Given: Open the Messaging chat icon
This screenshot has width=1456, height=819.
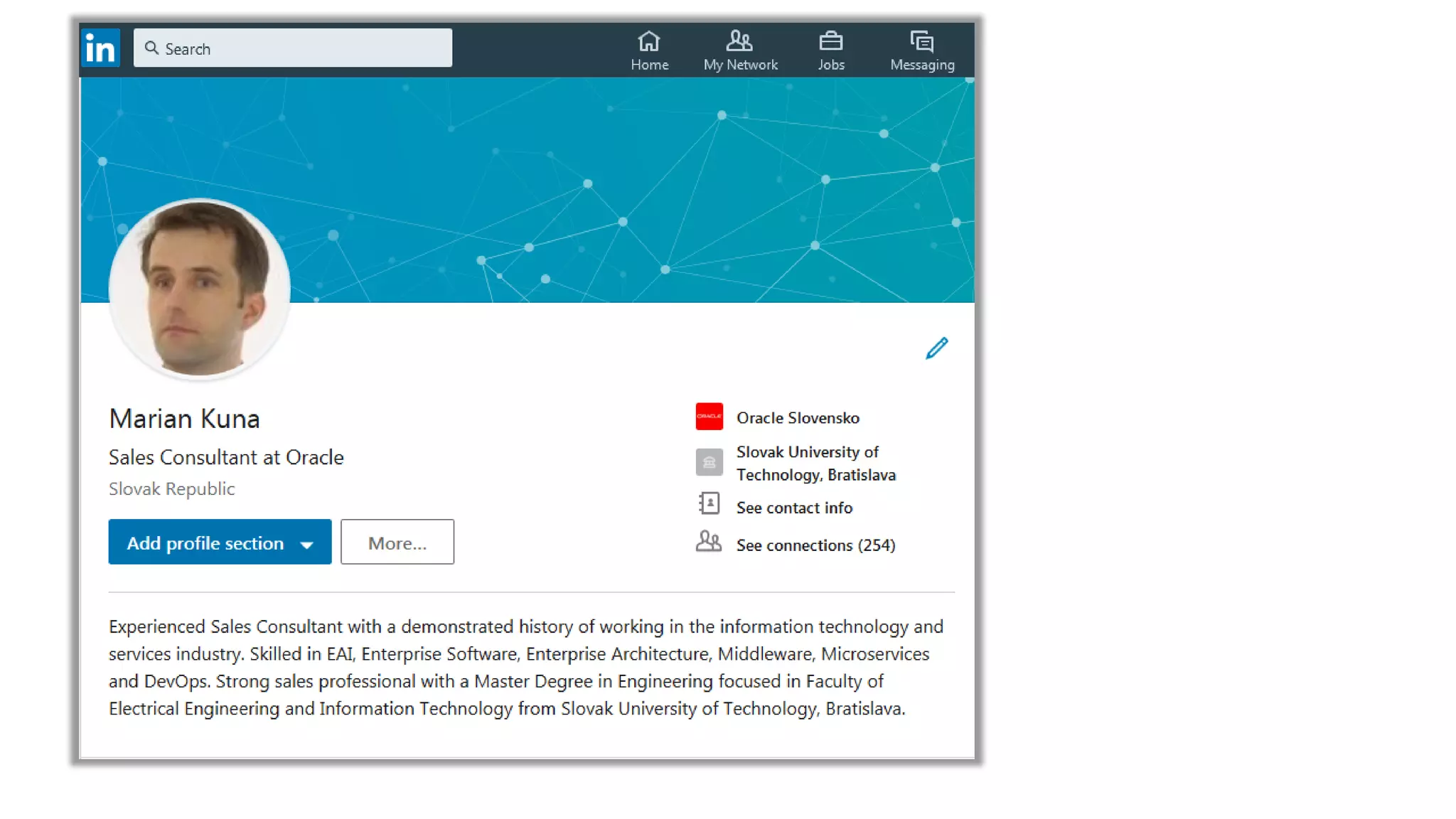Looking at the screenshot, I should tap(922, 41).
